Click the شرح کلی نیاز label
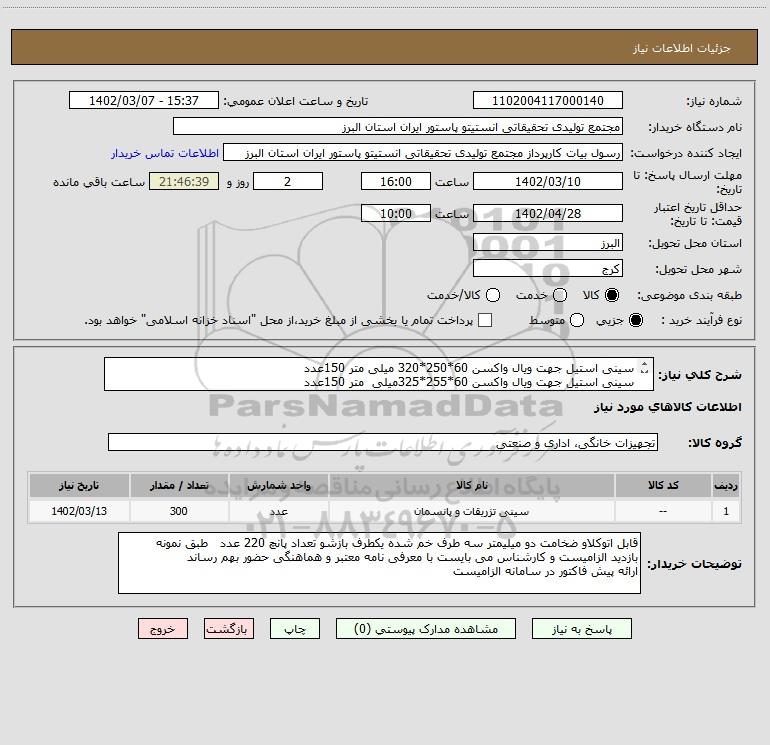The height and width of the screenshot is (745, 770). 700,375
